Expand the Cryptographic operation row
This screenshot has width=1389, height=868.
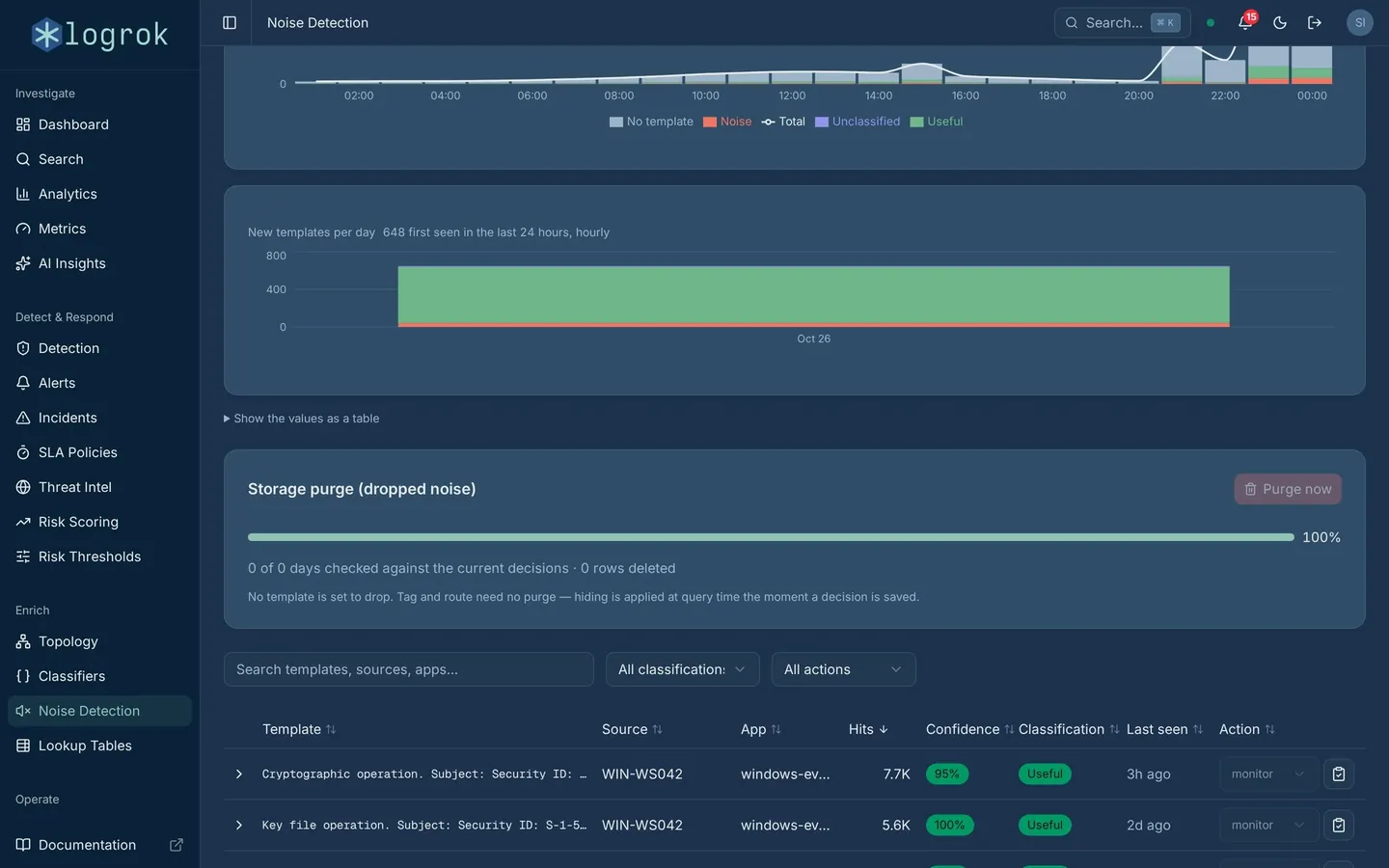tap(239, 774)
